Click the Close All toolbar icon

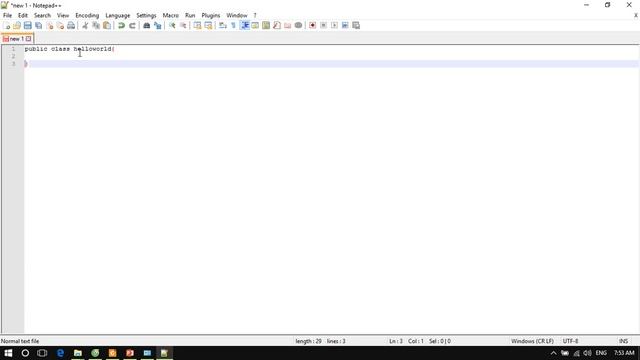click(x=60, y=25)
